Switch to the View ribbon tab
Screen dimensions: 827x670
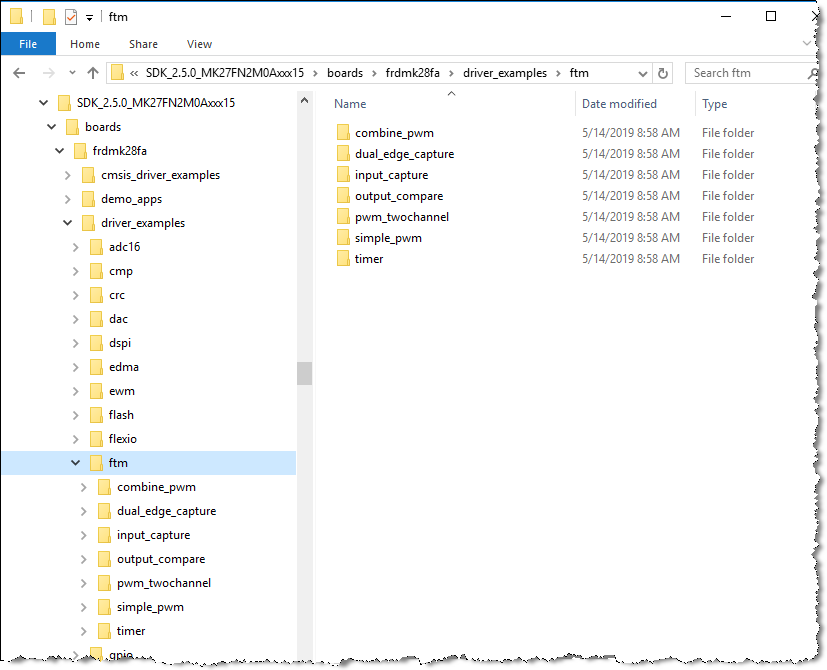click(199, 44)
